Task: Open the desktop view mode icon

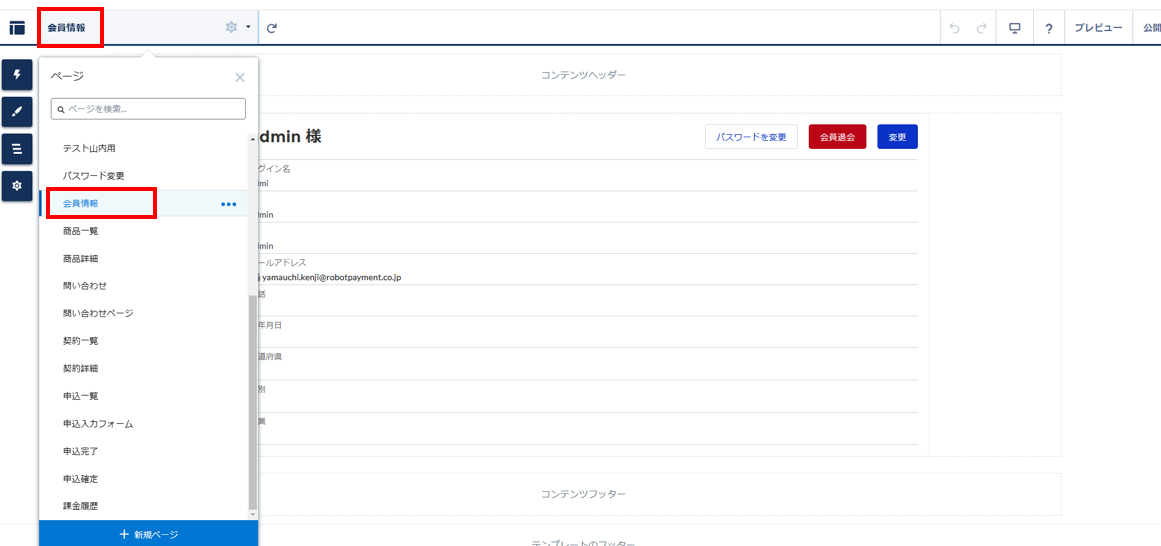Action: point(1015,28)
